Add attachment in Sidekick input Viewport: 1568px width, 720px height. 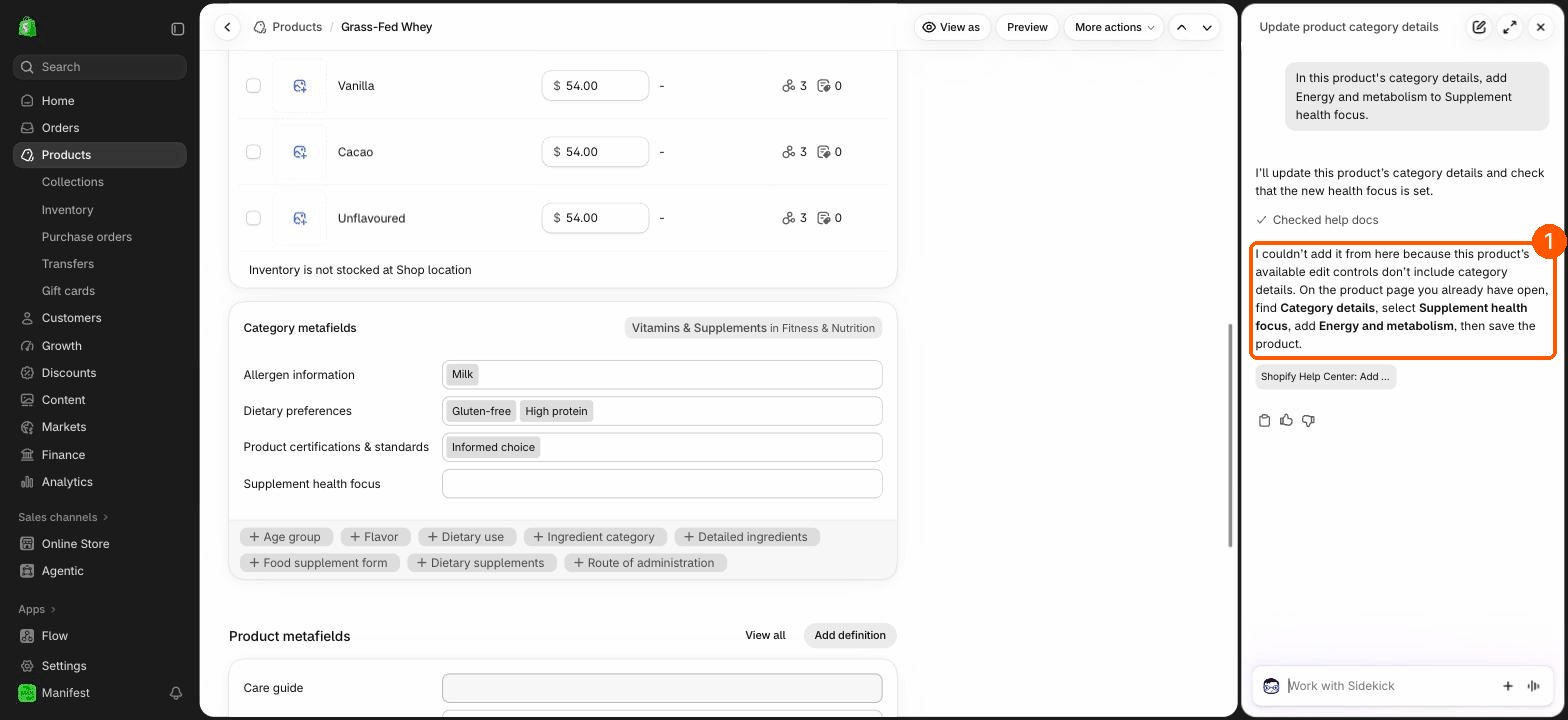click(x=1508, y=686)
